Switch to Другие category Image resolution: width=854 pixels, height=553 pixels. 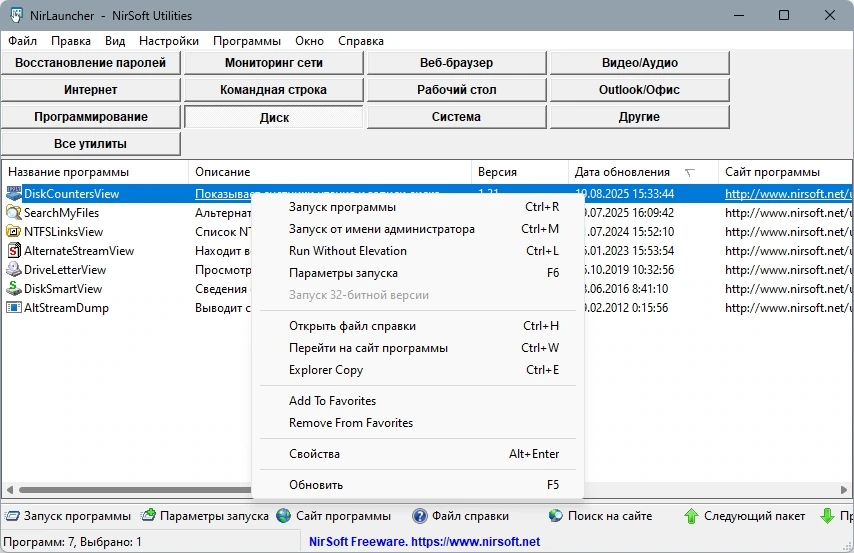pyautogui.click(x=639, y=117)
